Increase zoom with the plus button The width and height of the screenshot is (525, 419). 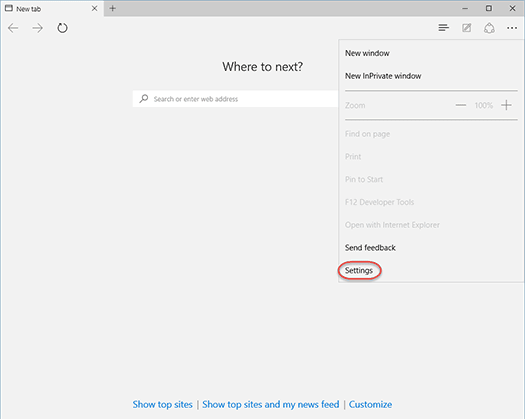tap(506, 105)
